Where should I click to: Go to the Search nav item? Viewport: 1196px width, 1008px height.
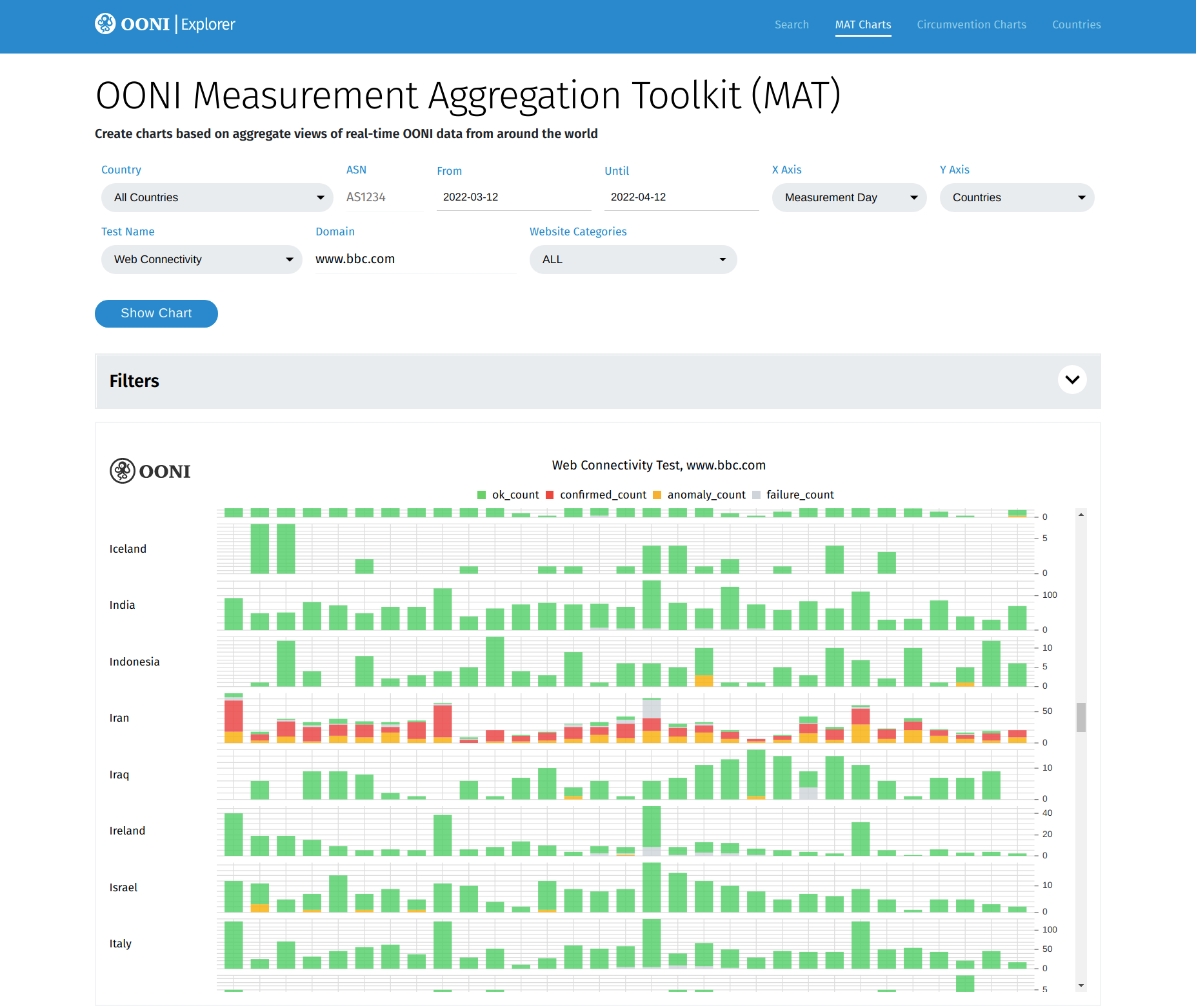click(x=792, y=25)
